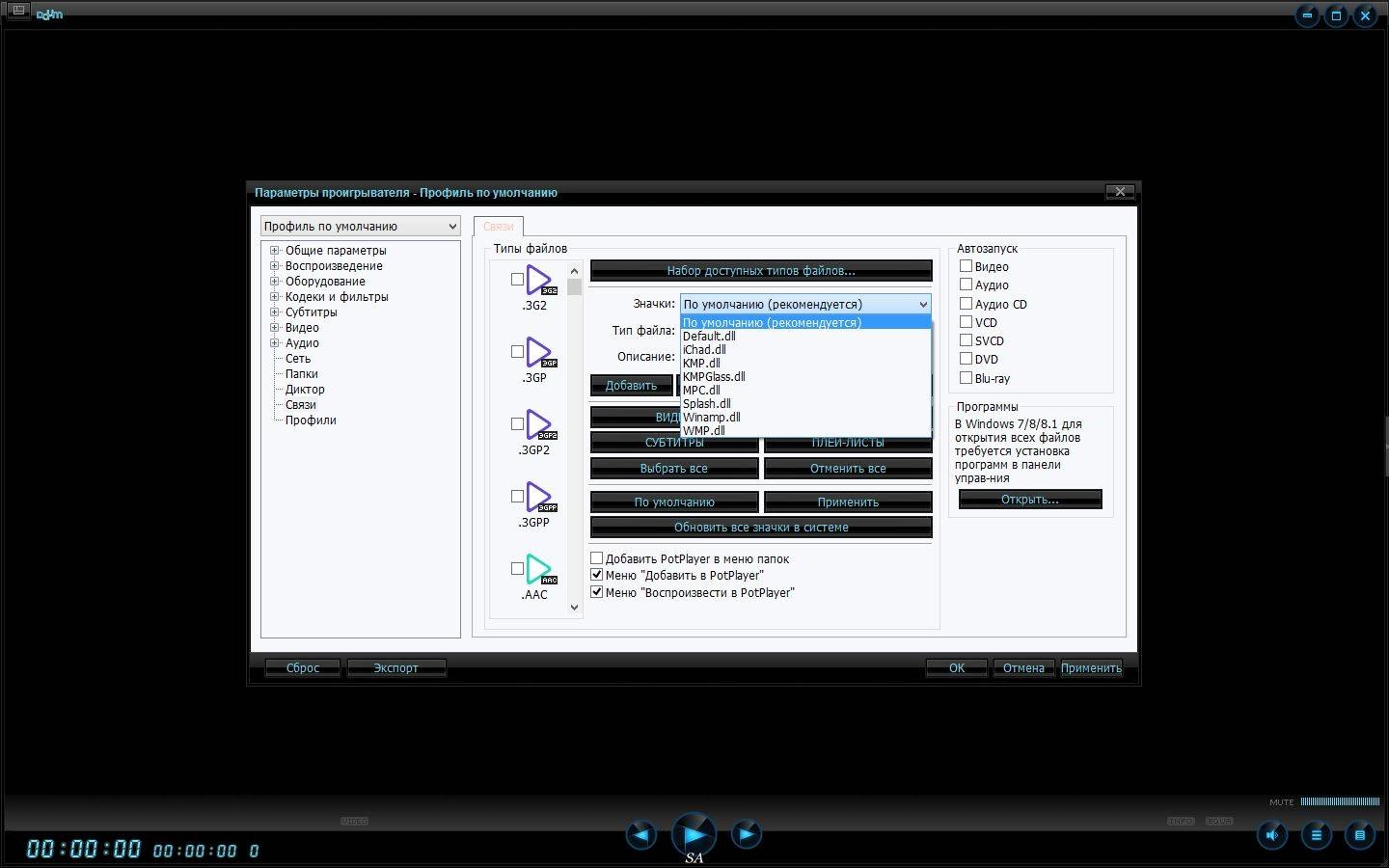Click the speaker volume icon
1389x868 pixels.
click(x=1272, y=835)
